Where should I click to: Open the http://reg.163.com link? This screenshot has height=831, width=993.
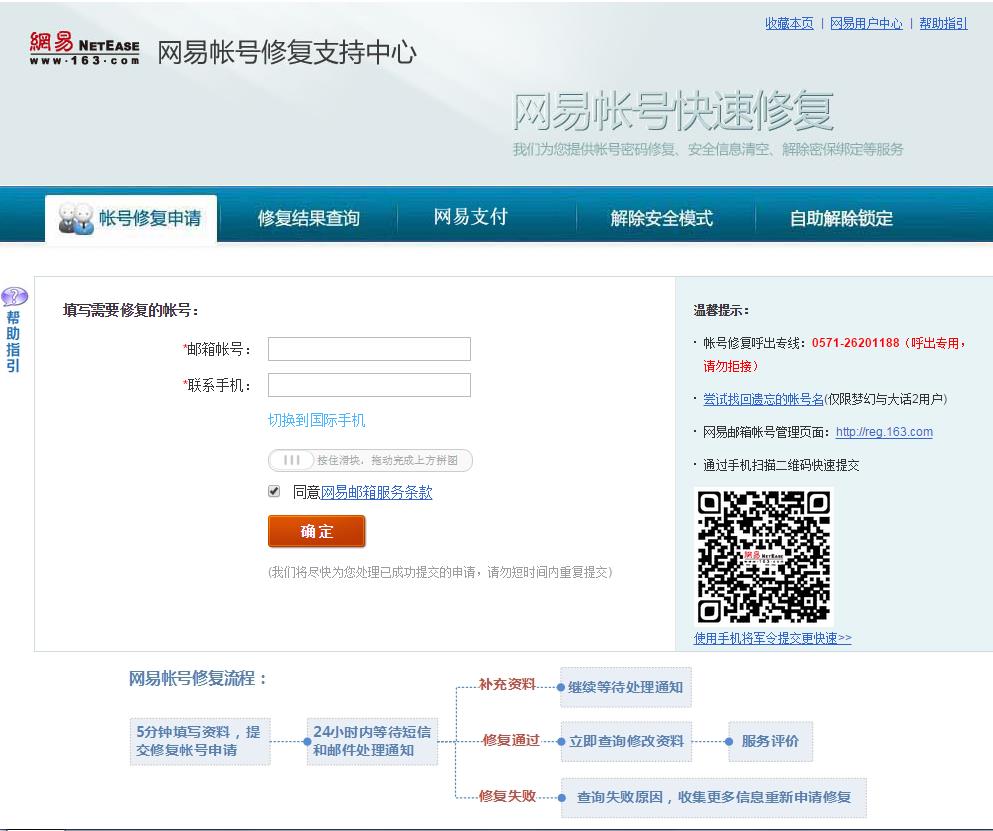(884, 432)
